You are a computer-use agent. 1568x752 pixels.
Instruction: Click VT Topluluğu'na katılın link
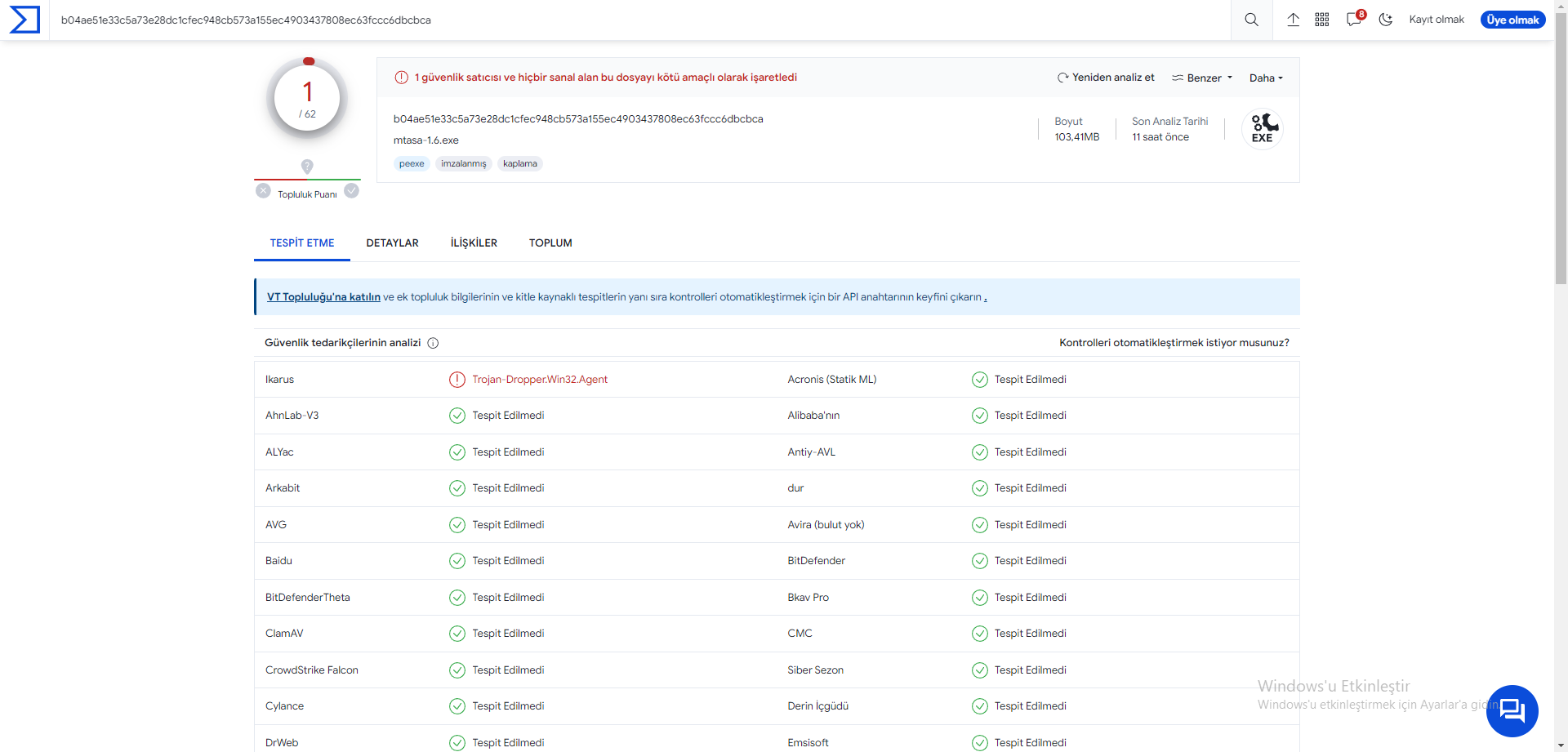click(x=323, y=297)
